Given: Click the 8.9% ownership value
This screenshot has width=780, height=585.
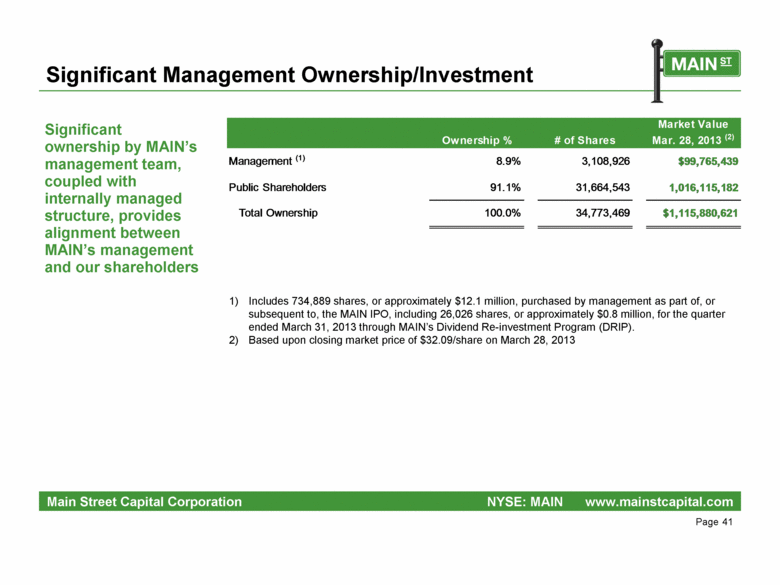Looking at the screenshot, I should [x=508, y=161].
